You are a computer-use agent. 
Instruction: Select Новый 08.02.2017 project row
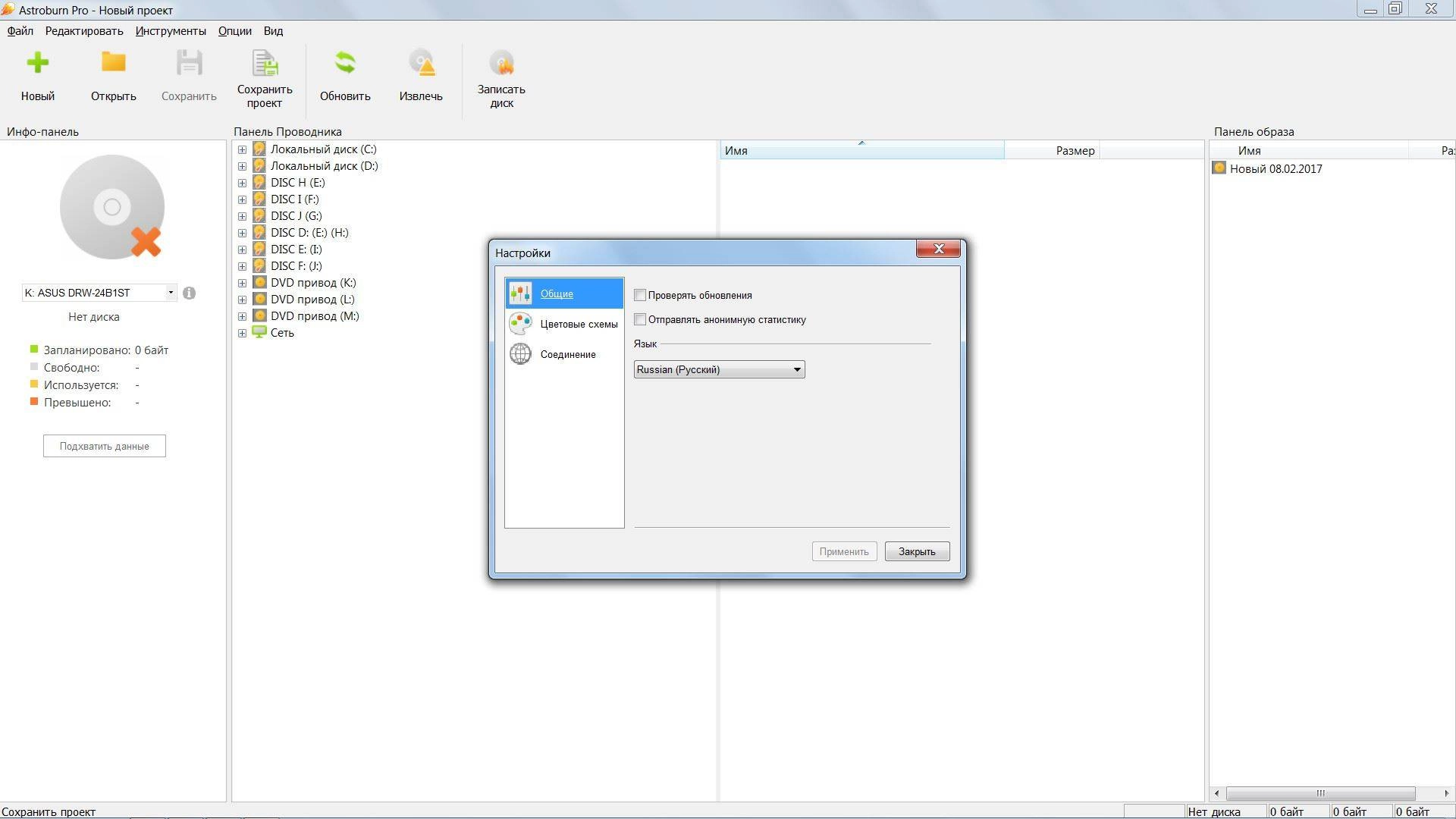tap(1276, 168)
